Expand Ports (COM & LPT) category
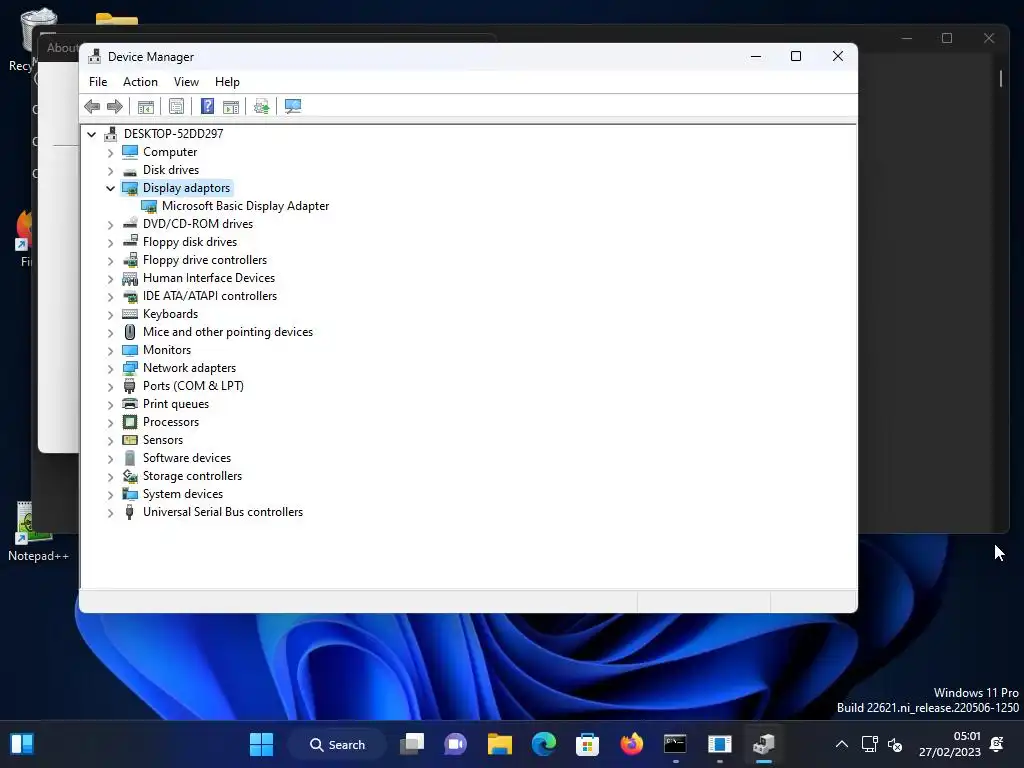The height and width of the screenshot is (768, 1024). tap(110, 387)
